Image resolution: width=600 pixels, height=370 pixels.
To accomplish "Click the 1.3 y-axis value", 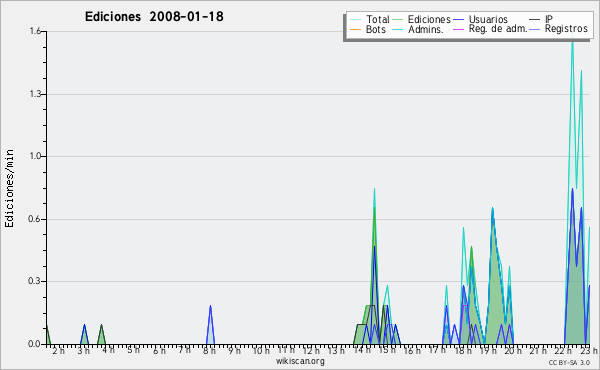I will click(x=35, y=94).
